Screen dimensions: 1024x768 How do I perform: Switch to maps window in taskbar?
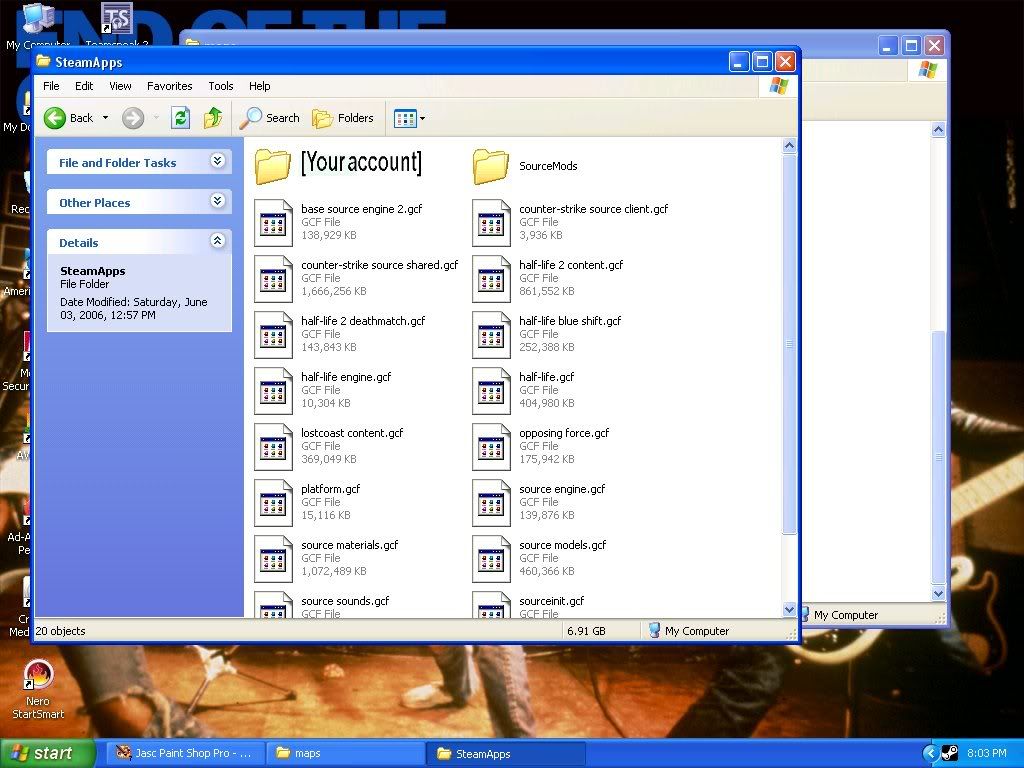[345, 754]
